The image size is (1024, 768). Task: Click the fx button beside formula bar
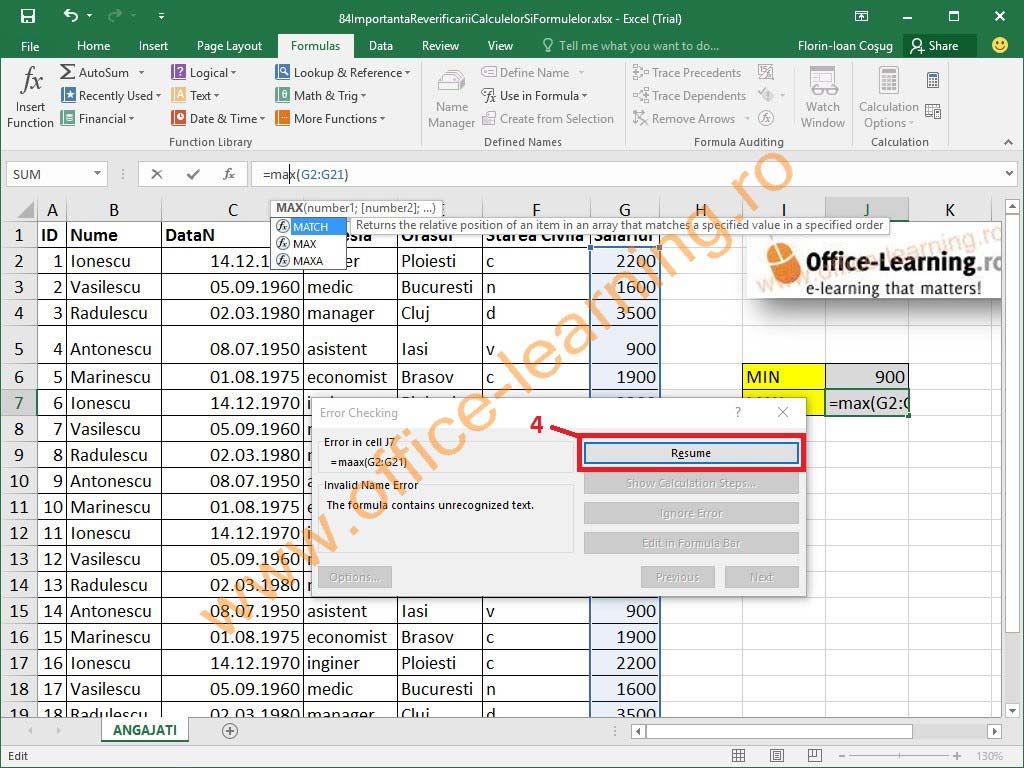(x=229, y=174)
